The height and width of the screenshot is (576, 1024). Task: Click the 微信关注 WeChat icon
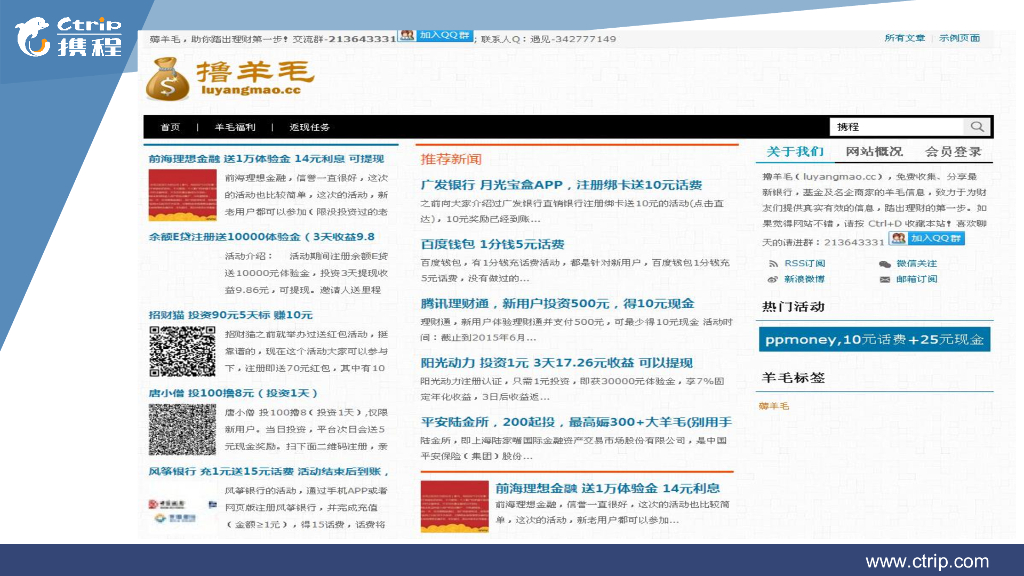(x=885, y=264)
